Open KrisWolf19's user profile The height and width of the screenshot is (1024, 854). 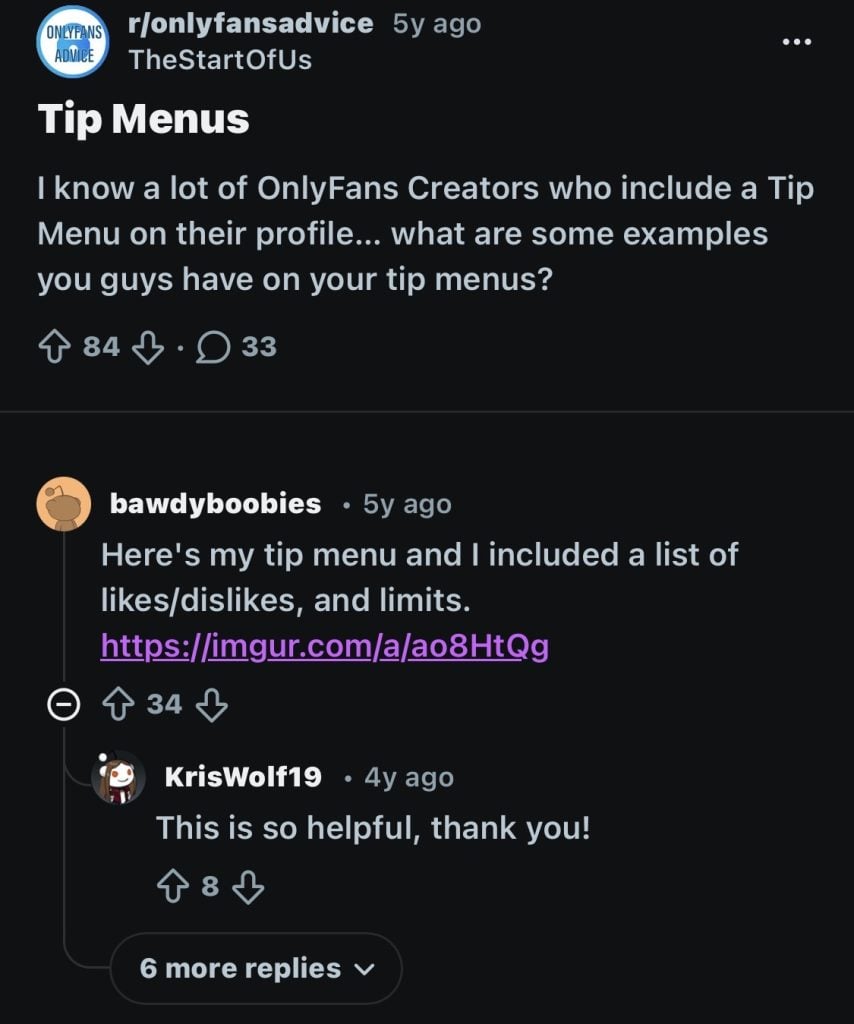[x=242, y=777]
